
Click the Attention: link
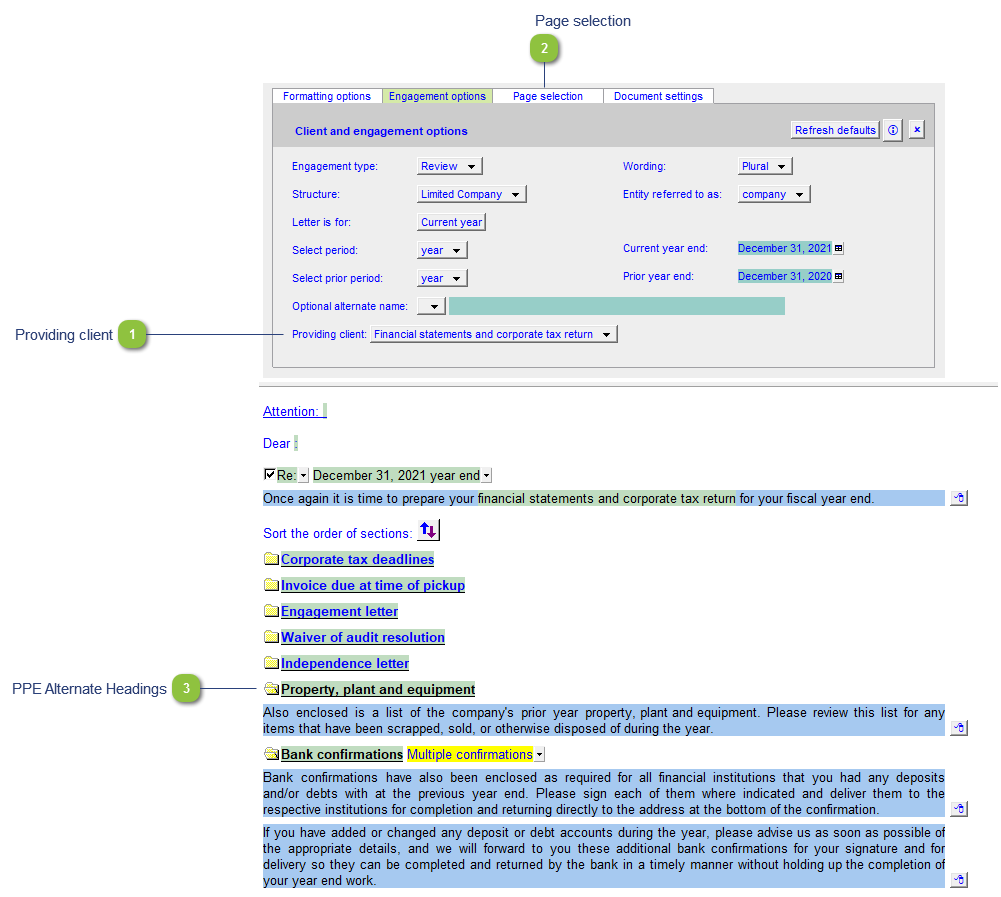(290, 412)
